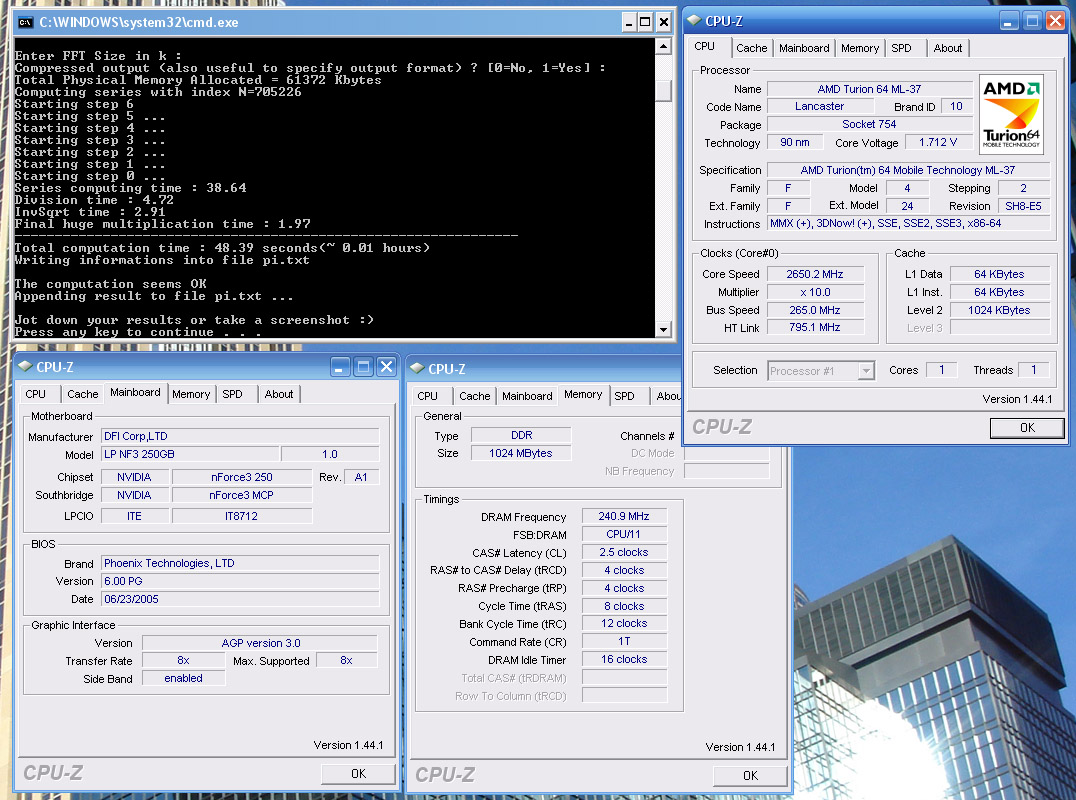Screen dimensions: 1076x800
Task: Click the Revision value SH8-E5
Action: pyautogui.click(x=1023, y=206)
